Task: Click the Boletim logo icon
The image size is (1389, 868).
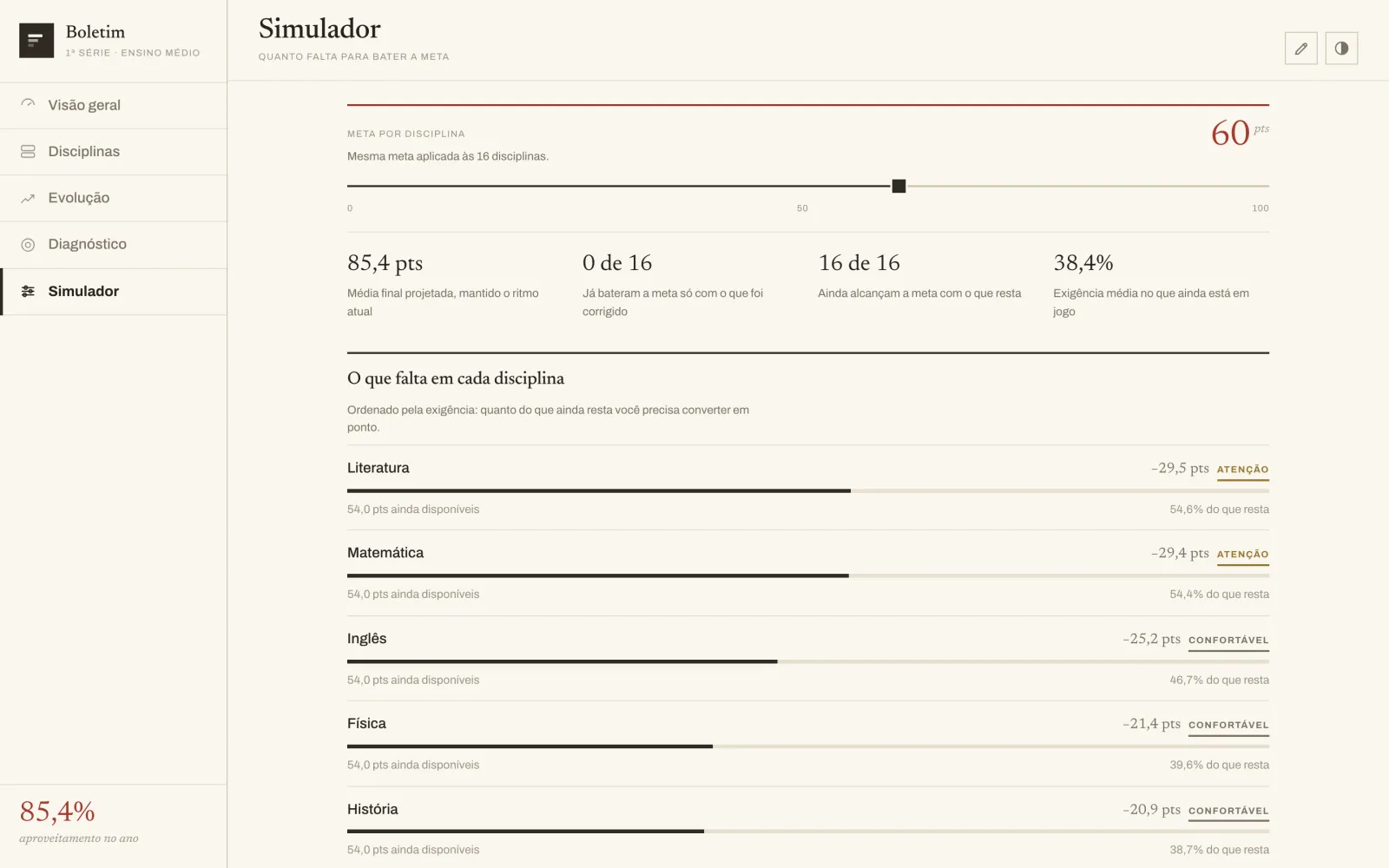Action: 36,40
